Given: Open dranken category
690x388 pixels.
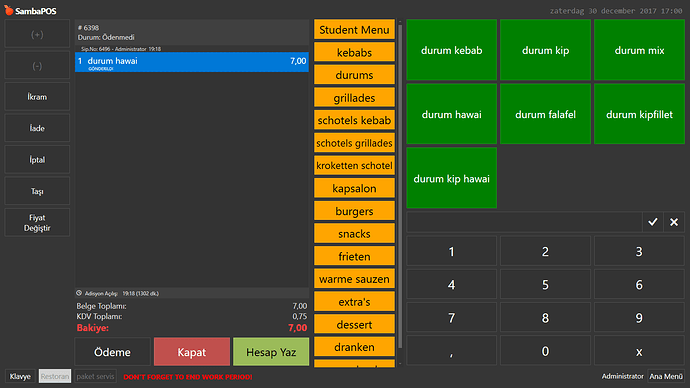Looking at the screenshot, I should [x=354, y=347].
